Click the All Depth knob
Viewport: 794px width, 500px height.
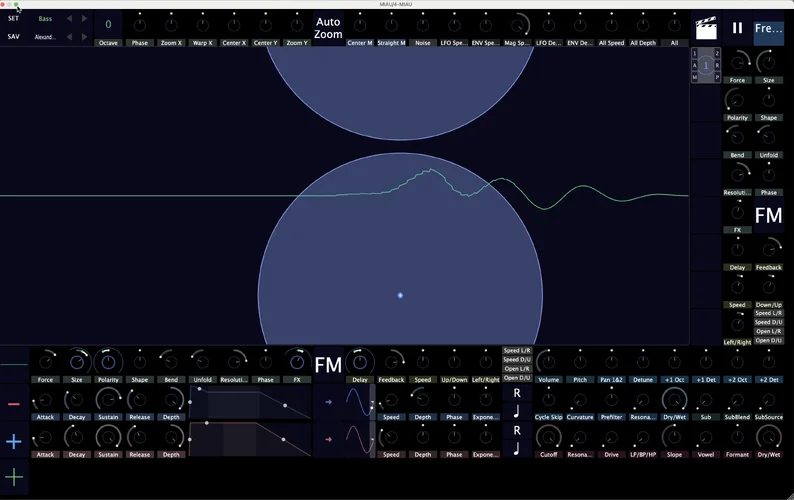[x=643, y=24]
